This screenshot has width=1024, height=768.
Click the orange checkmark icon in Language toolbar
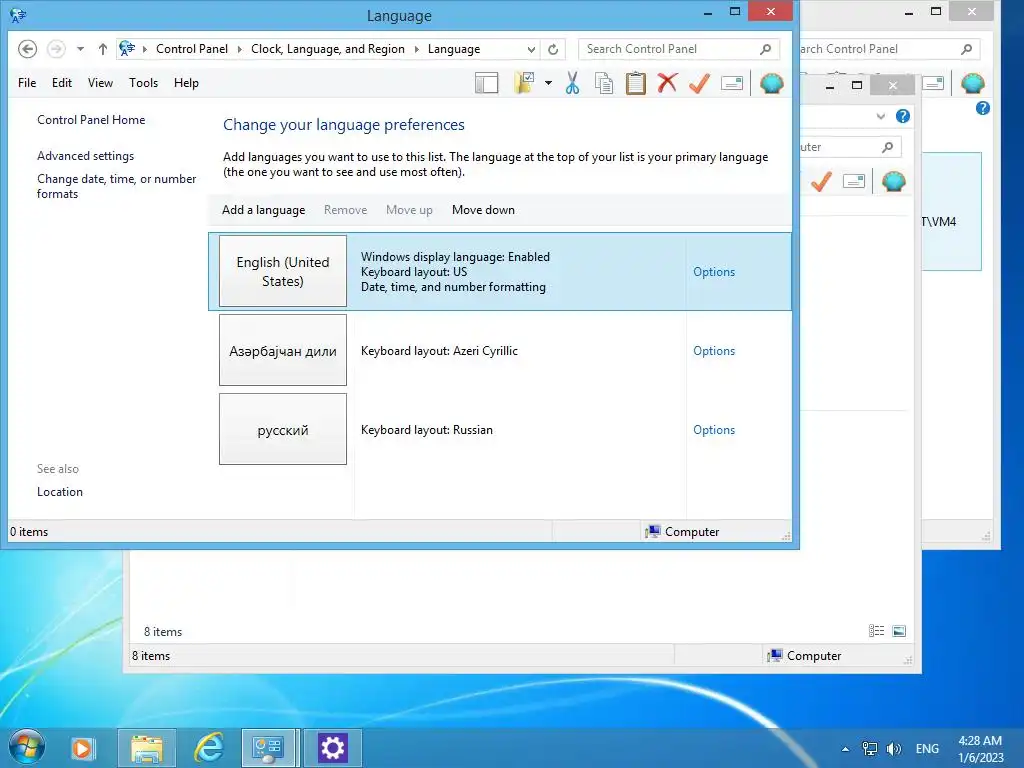699,83
